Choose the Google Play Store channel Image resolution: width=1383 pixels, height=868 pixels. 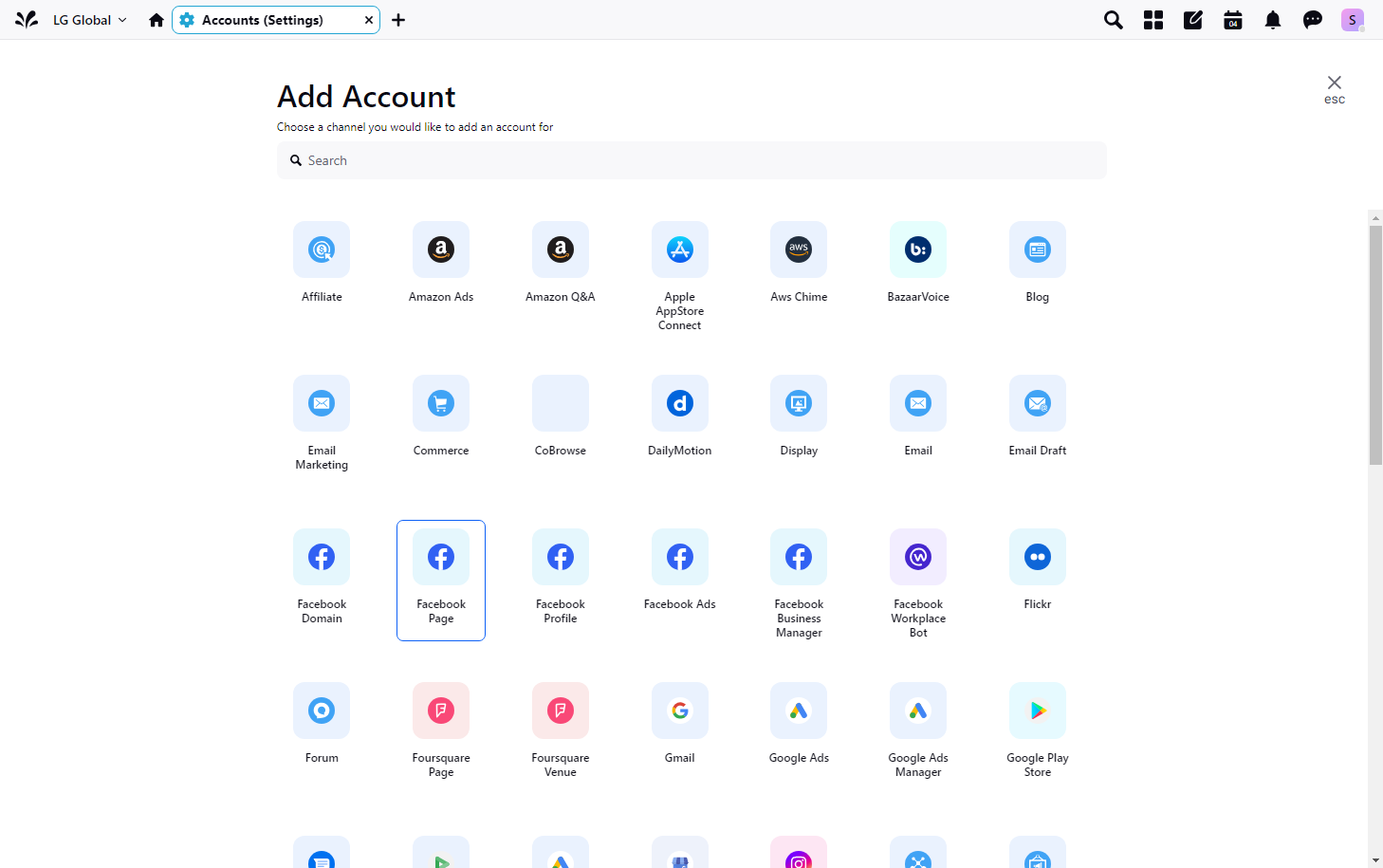[1037, 711]
